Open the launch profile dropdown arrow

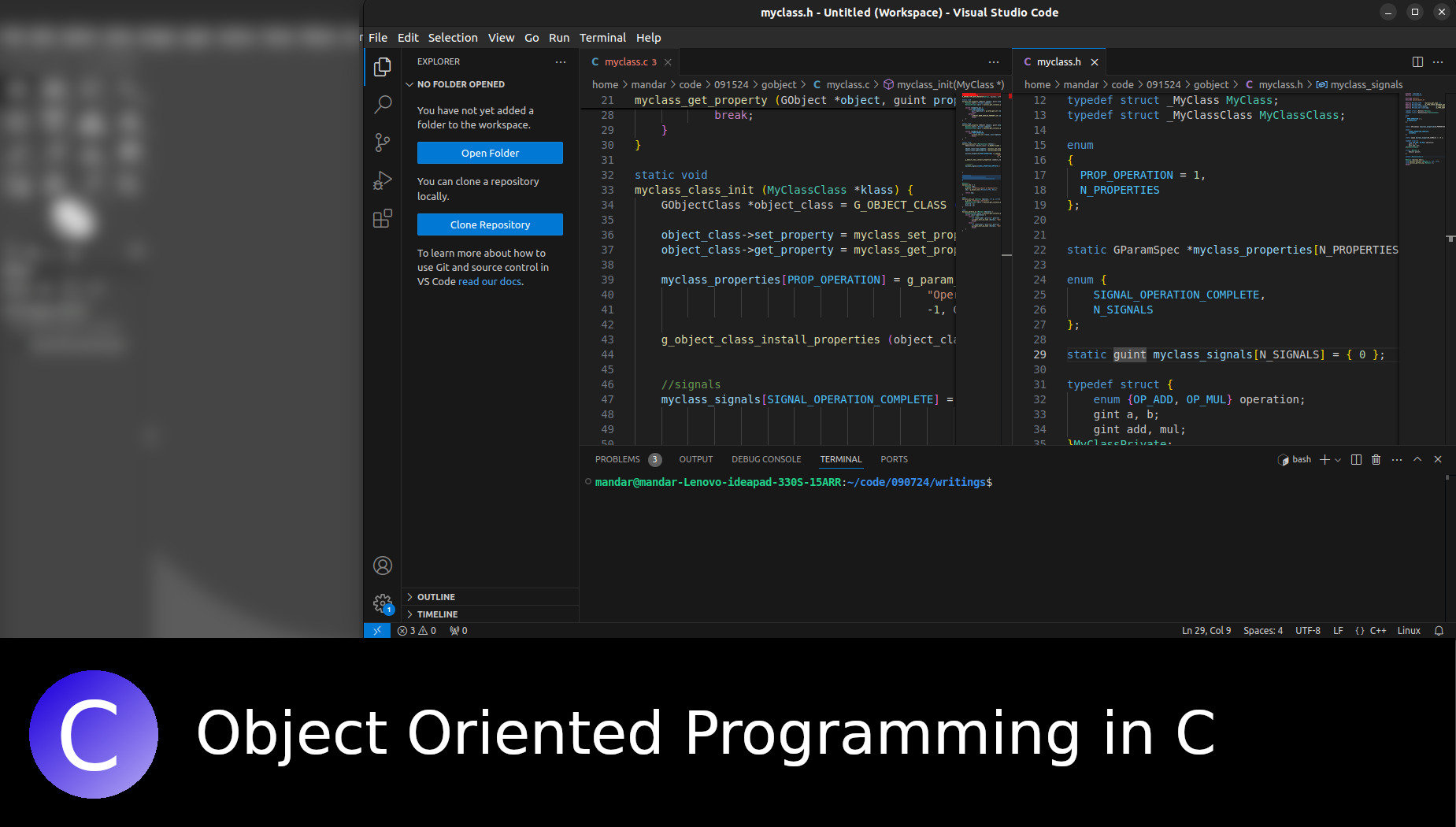1338,460
